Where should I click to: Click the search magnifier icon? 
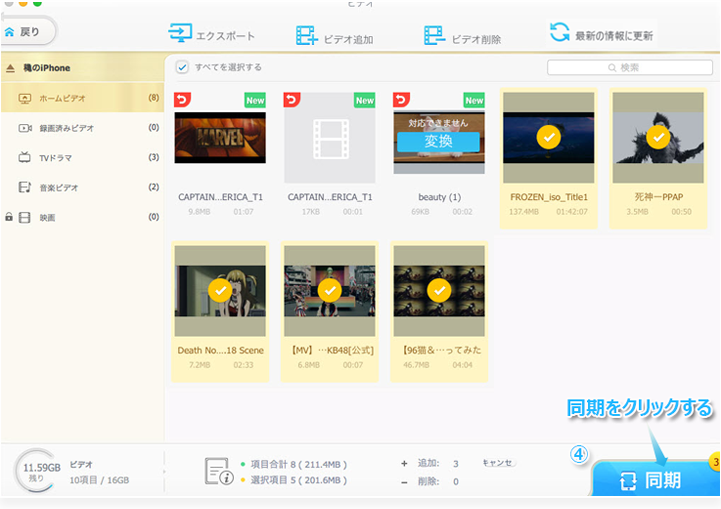[x=612, y=68]
